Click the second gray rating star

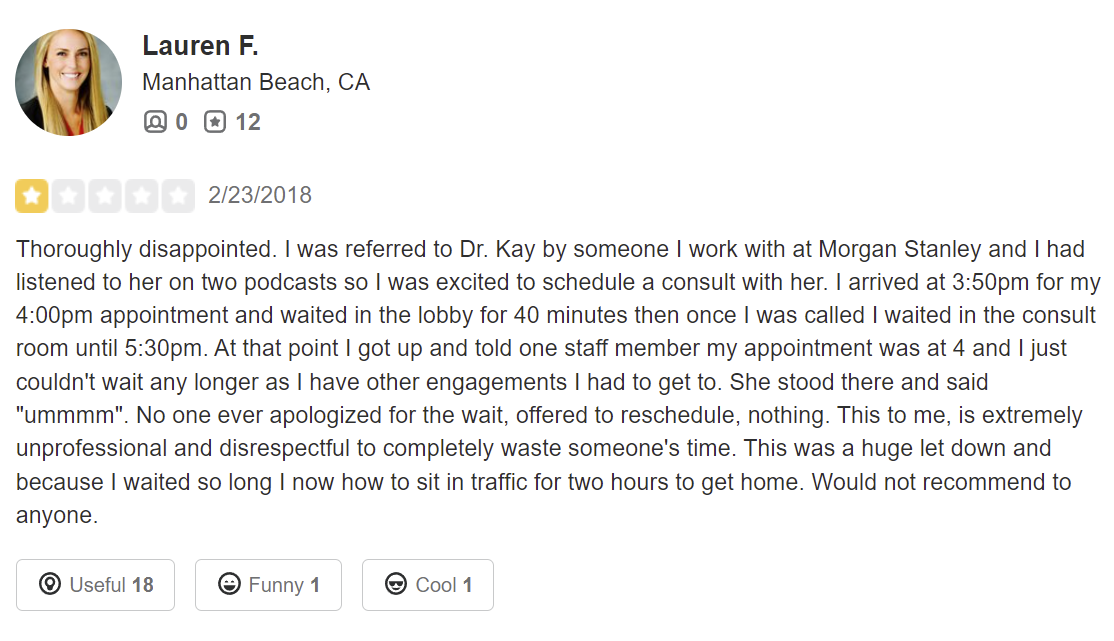tap(68, 196)
